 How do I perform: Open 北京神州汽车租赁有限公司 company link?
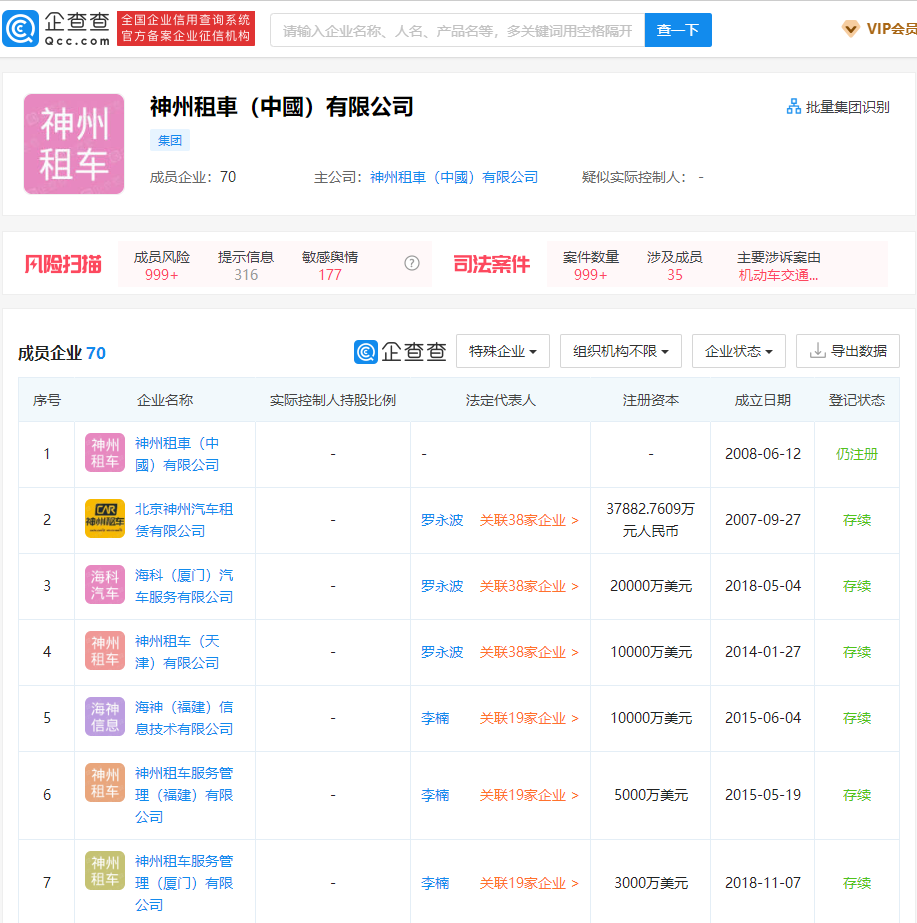point(184,520)
